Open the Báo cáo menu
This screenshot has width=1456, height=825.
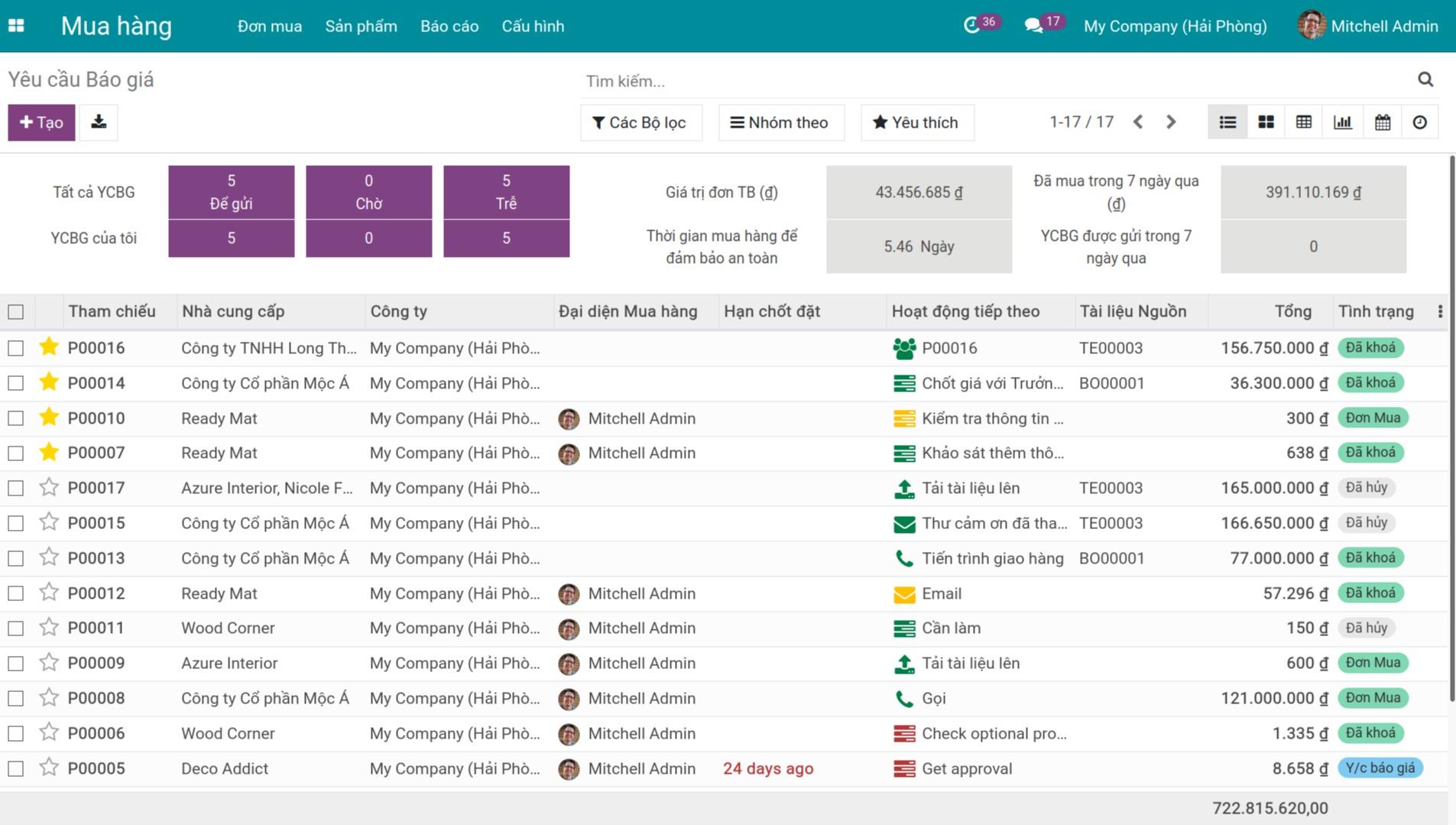coord(449,26)
